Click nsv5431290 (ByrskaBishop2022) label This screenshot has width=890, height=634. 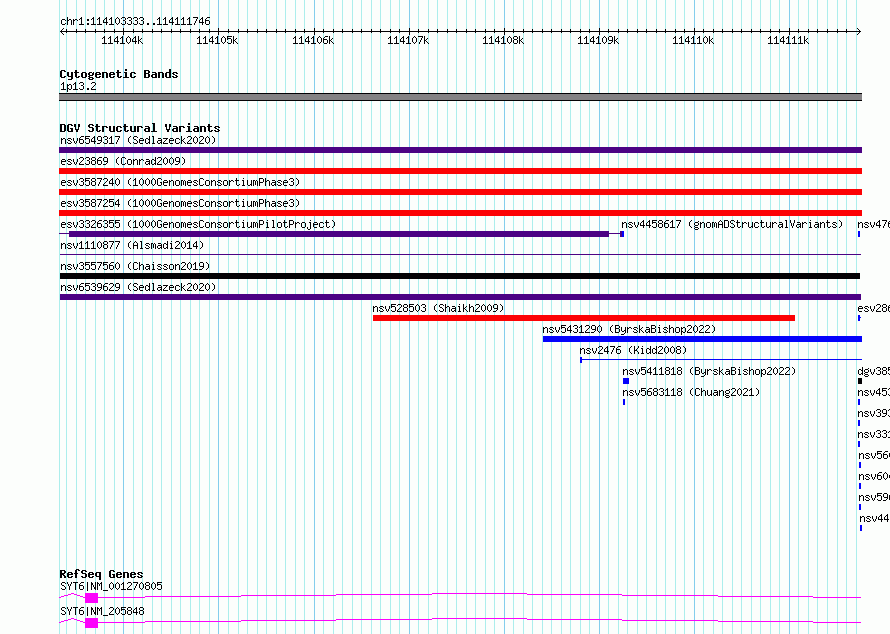(x=629, y=329)
